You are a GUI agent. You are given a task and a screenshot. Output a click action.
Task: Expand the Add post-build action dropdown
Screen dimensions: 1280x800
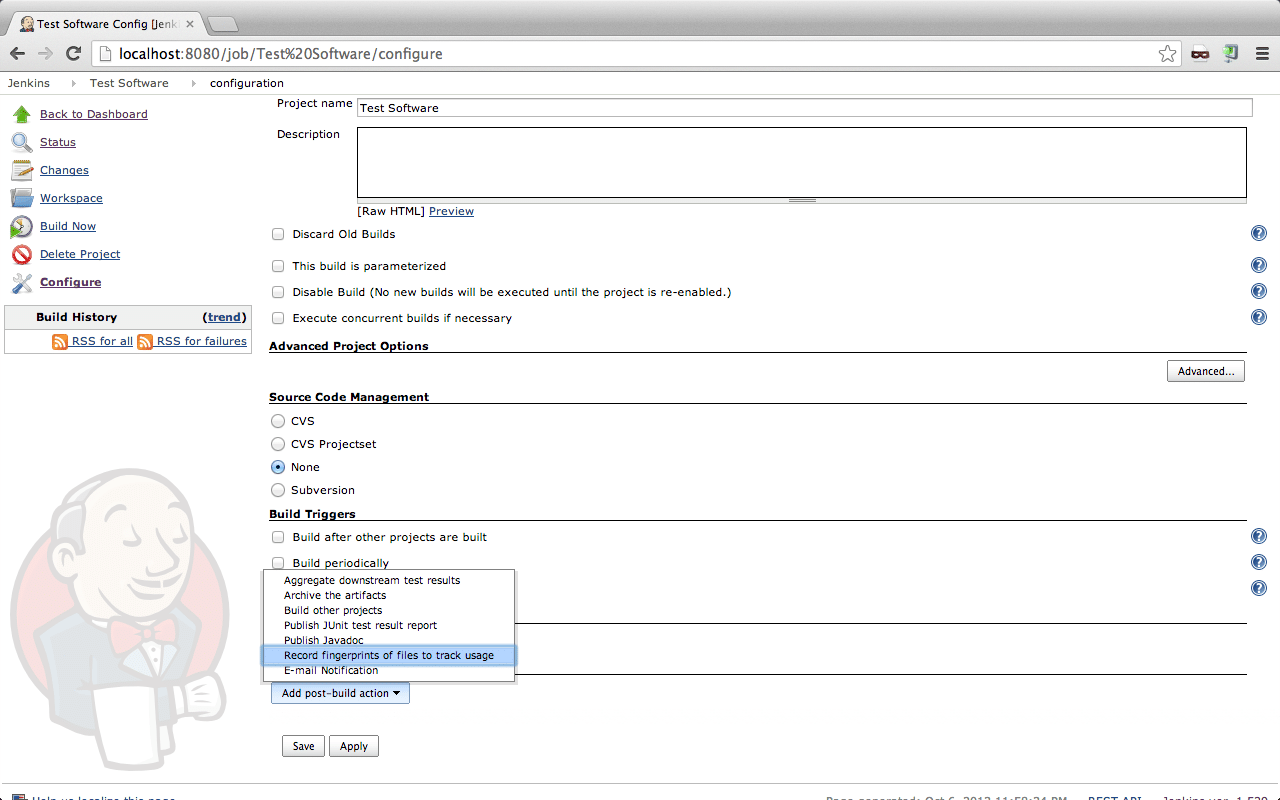click(340, 693)
